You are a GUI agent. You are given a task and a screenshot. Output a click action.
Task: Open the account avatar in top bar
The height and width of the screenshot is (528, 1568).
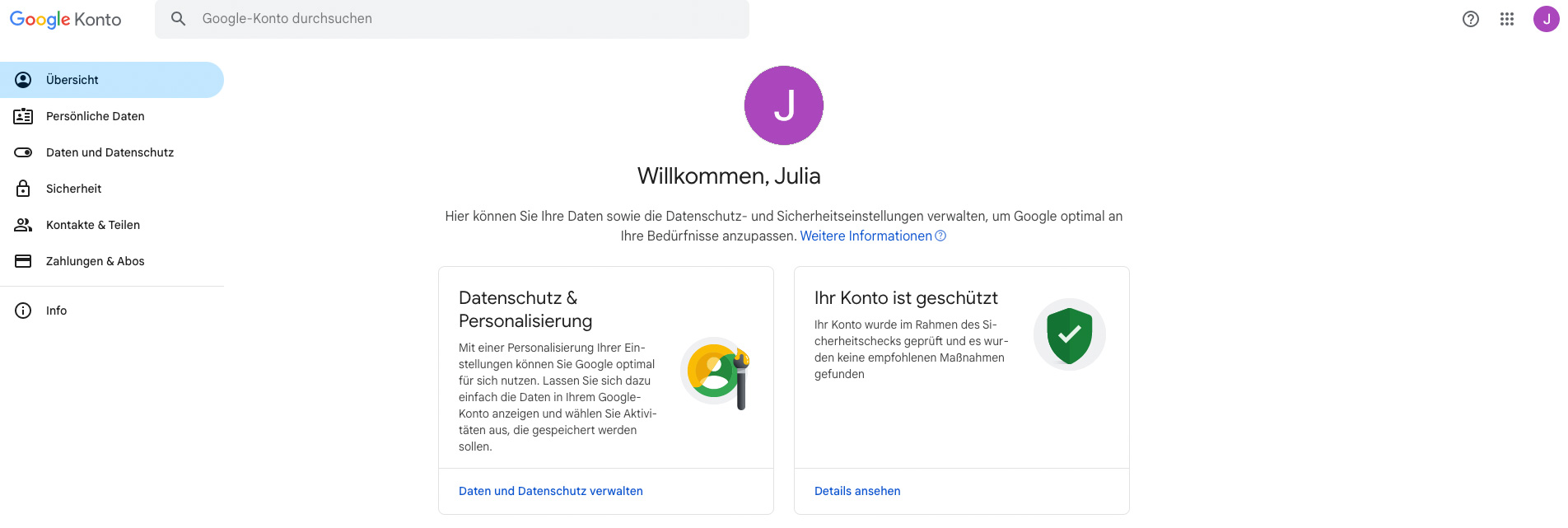[x=1547, y=19]
